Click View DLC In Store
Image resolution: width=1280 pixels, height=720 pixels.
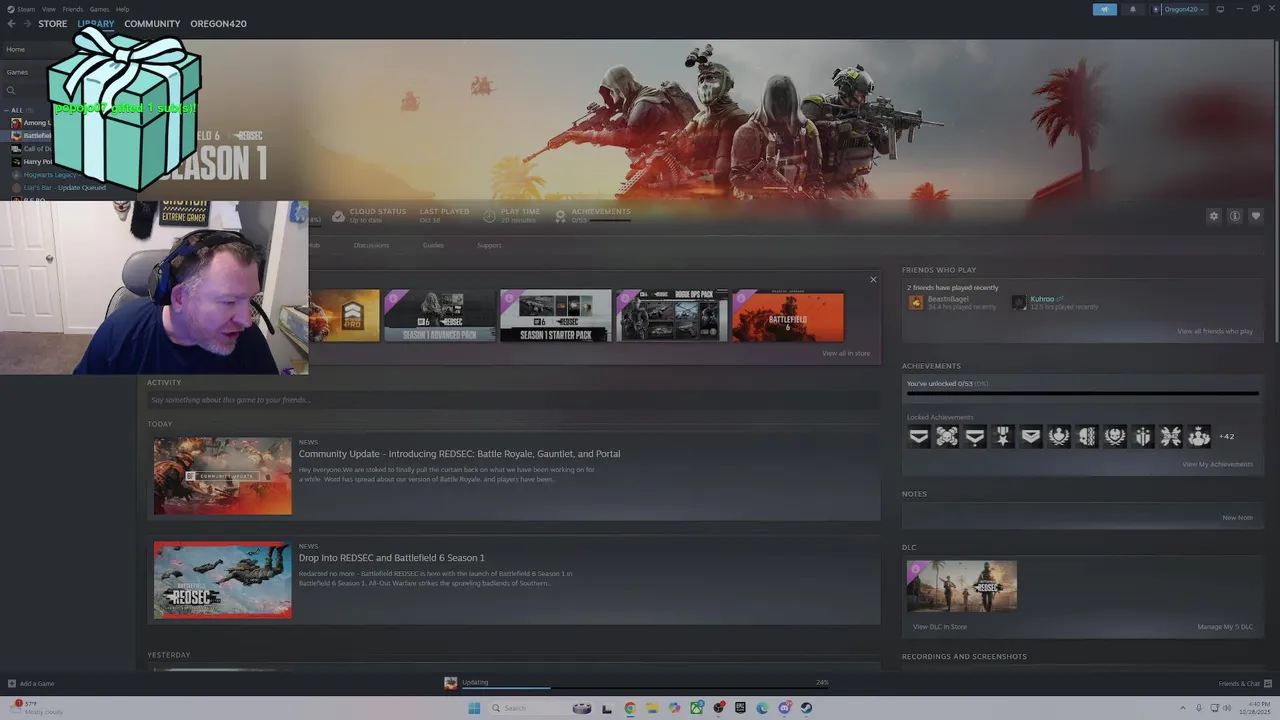coord(940,627)
